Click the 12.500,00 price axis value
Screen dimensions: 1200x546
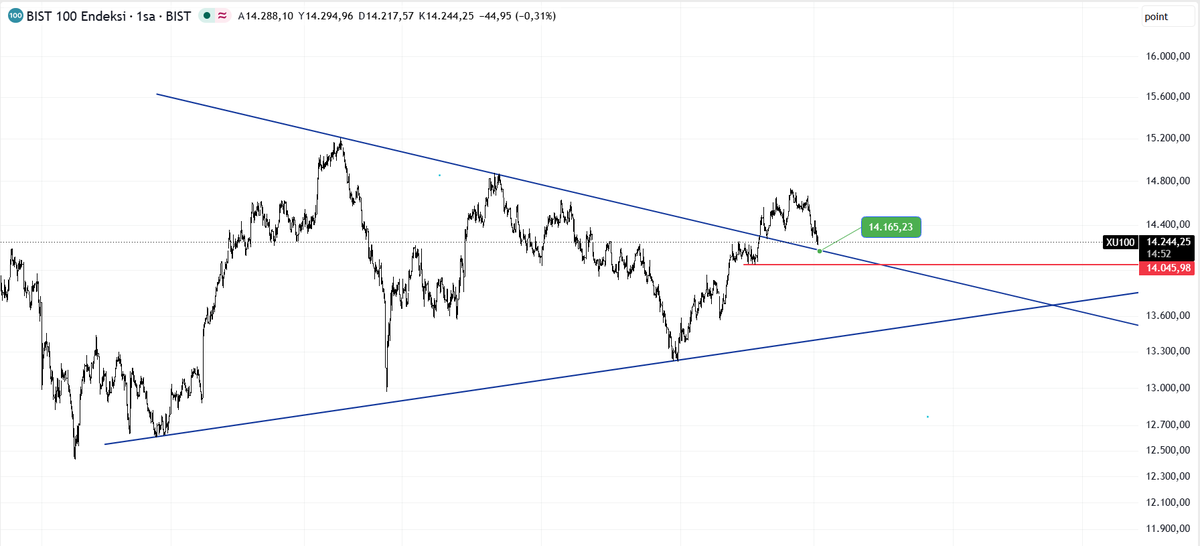(1167, 451)
